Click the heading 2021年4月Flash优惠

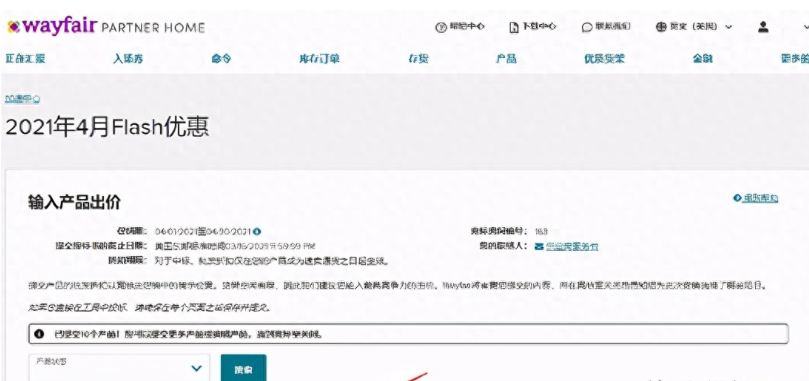tap(107, 127)
